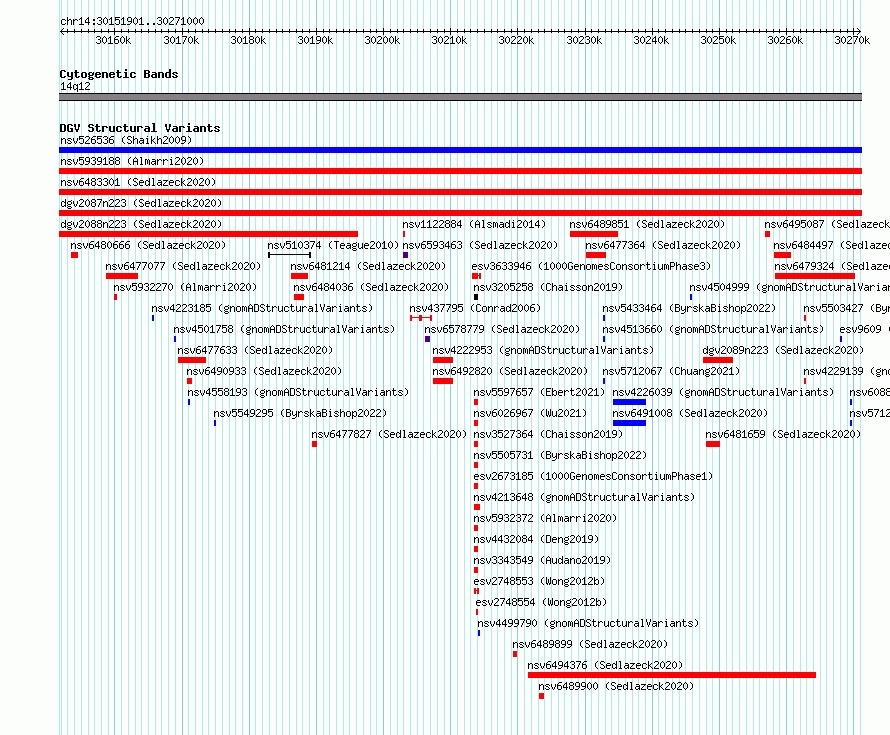Click label nsv6481659 (Sedlazeck2020)
The image size is (890, 735).
click(x=783, y=434)
